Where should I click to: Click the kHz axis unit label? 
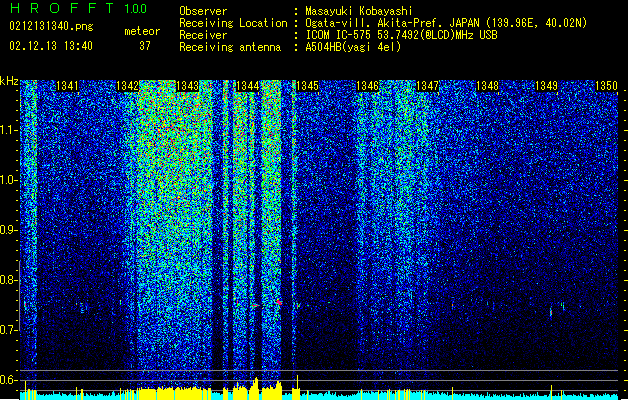[x=9, y=81]
